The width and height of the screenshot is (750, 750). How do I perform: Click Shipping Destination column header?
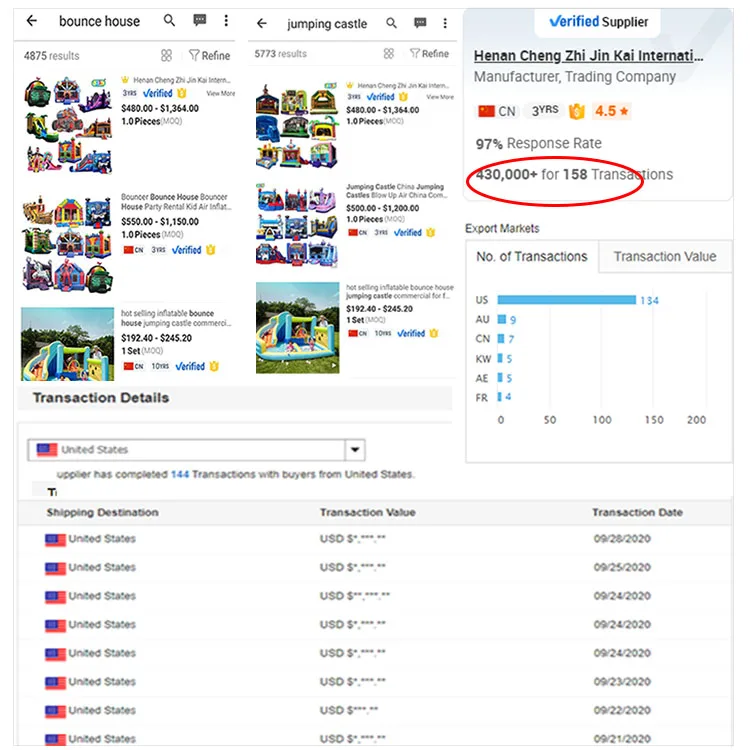[x=102, y=512]
